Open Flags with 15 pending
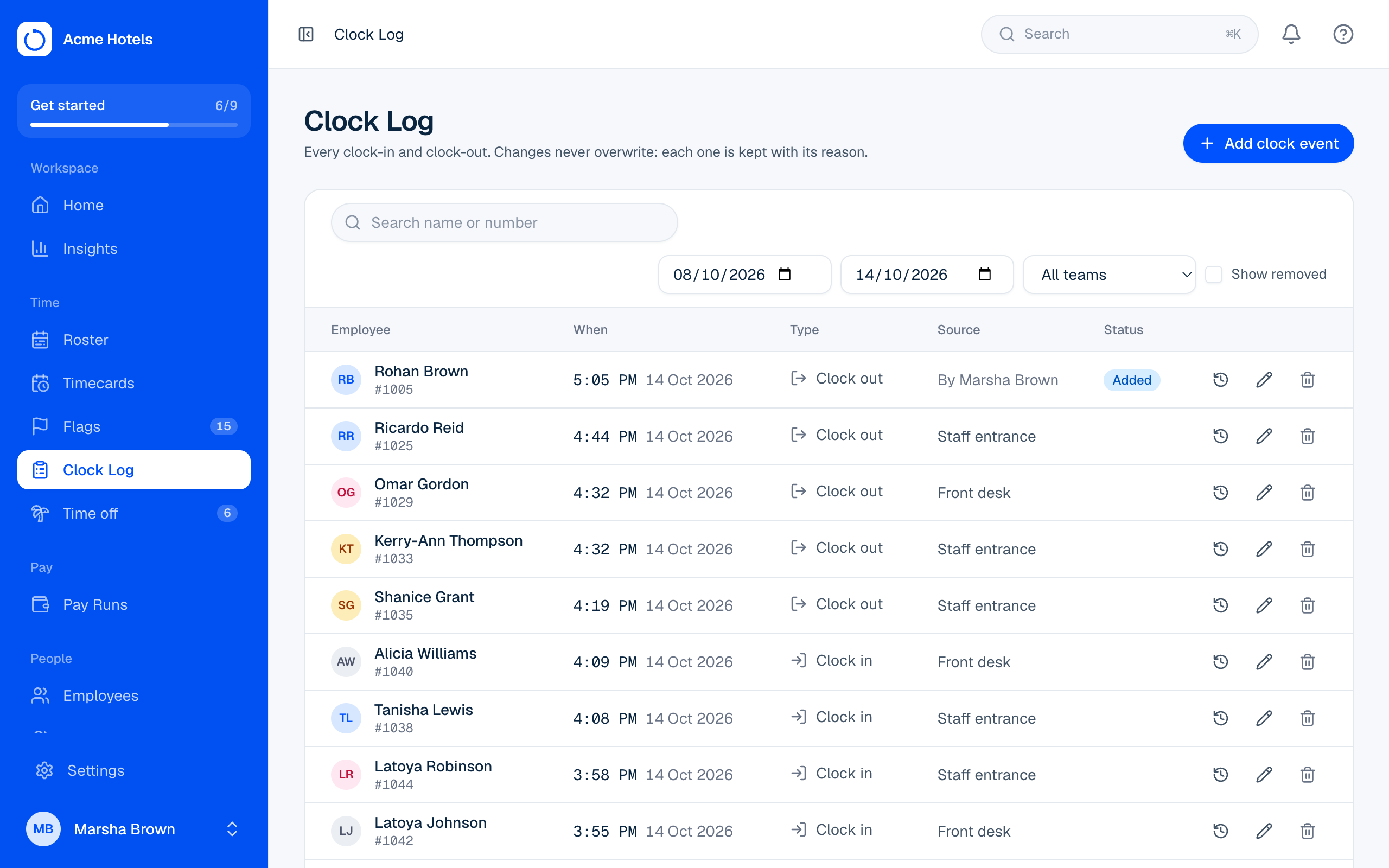 tap(133, 426)
